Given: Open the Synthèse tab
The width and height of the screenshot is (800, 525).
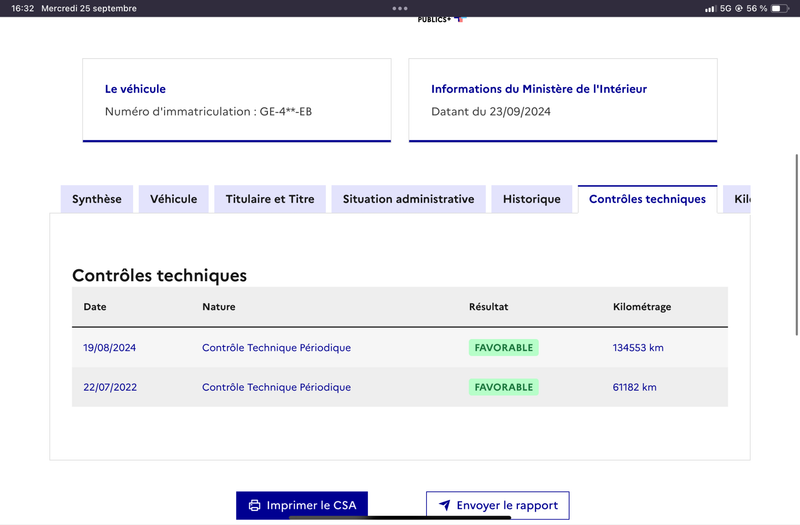Looking at the screenshot, I should 96,199.
